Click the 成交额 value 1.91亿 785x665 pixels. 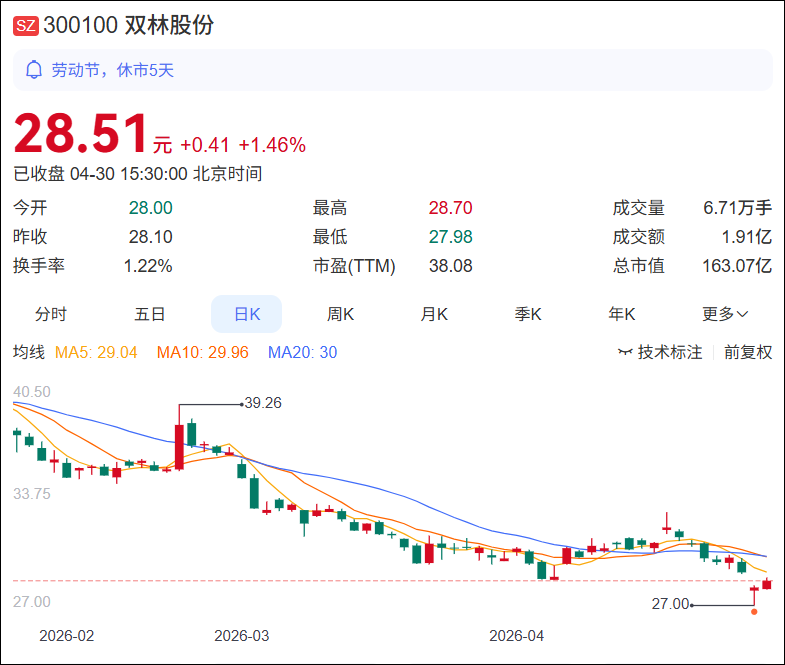(x=746, y=236)
